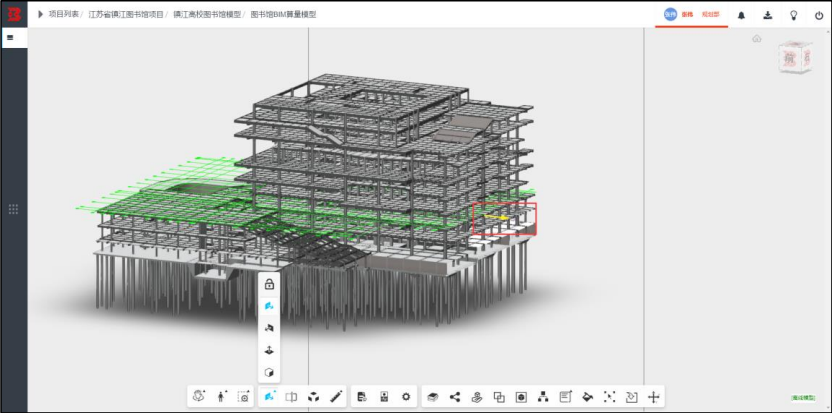Click the yellow highlighted beam in model
Image resolution: width=832 pixels, height=413 pixels.
[x=497, y=217]
